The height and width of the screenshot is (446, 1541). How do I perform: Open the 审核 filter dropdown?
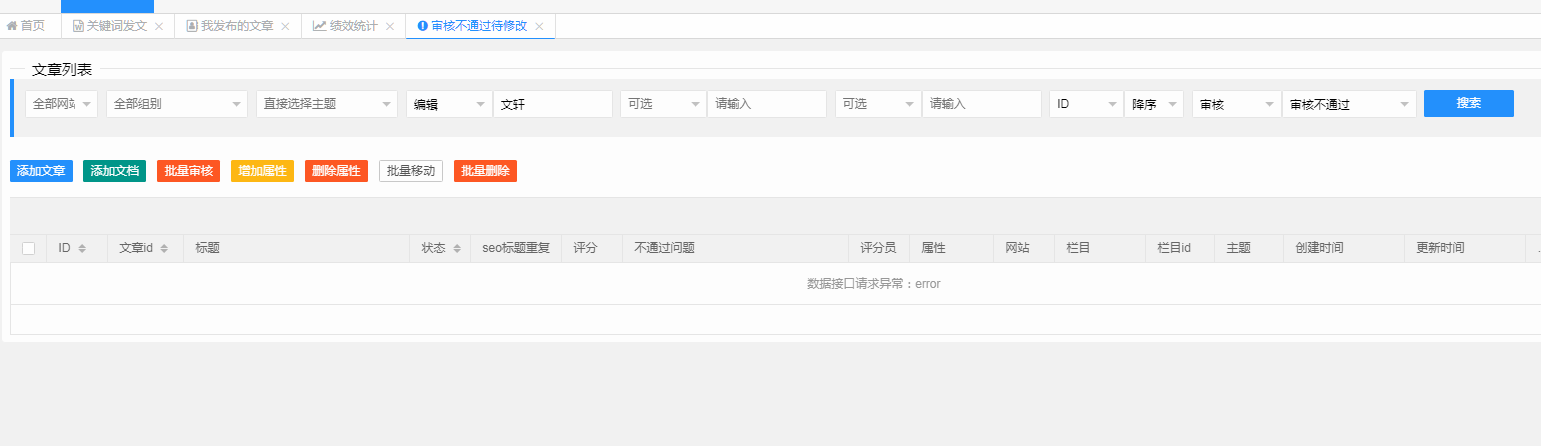coord(1236,104)
